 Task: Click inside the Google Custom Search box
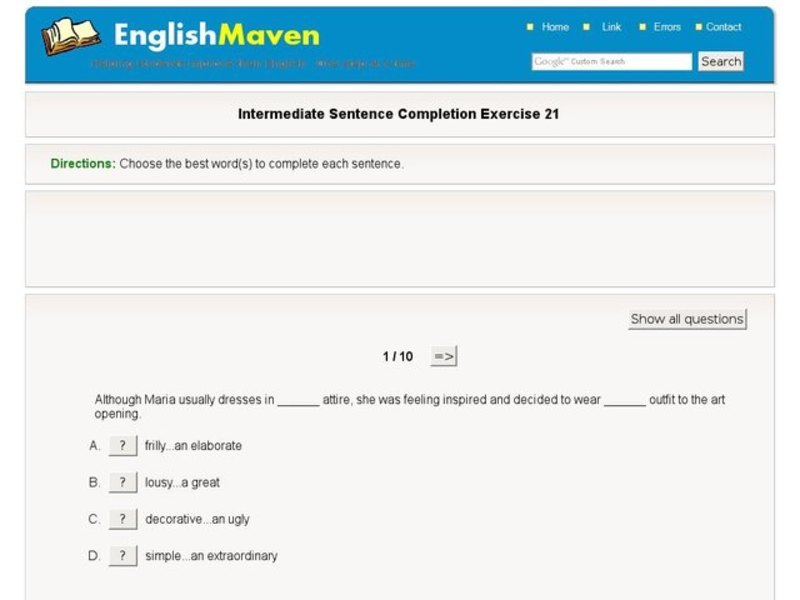(610, 61)
